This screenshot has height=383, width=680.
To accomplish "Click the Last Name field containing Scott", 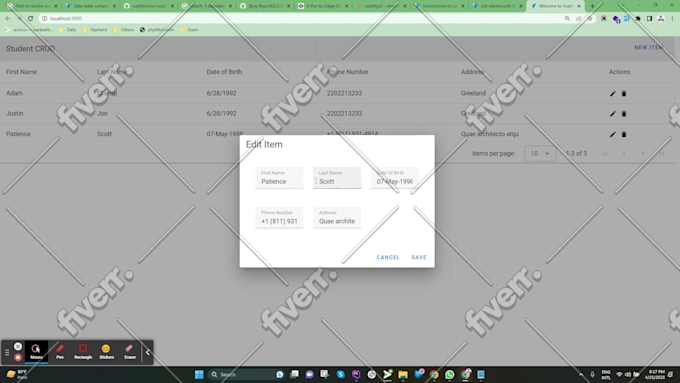I will tap(337, 178).
